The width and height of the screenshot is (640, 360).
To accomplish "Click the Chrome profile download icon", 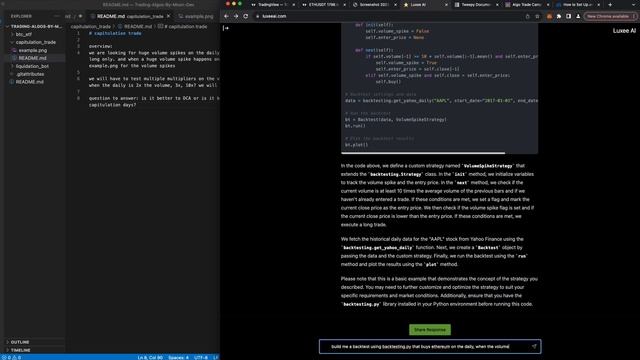I will click(x=578, y=16).
